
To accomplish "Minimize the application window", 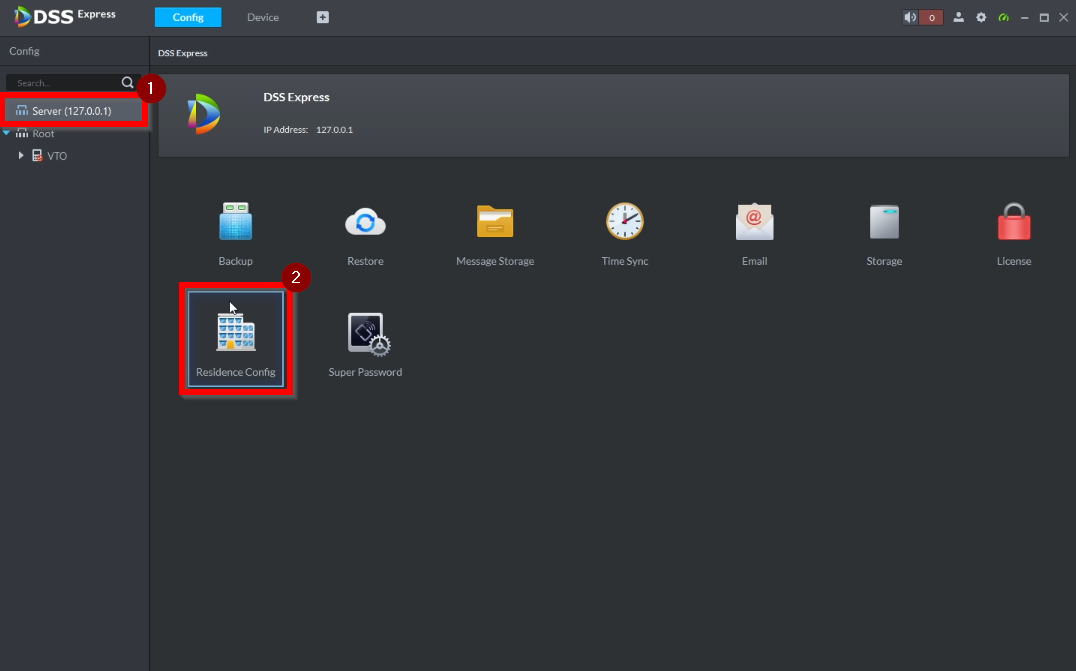I will [x=1025, y=18].
